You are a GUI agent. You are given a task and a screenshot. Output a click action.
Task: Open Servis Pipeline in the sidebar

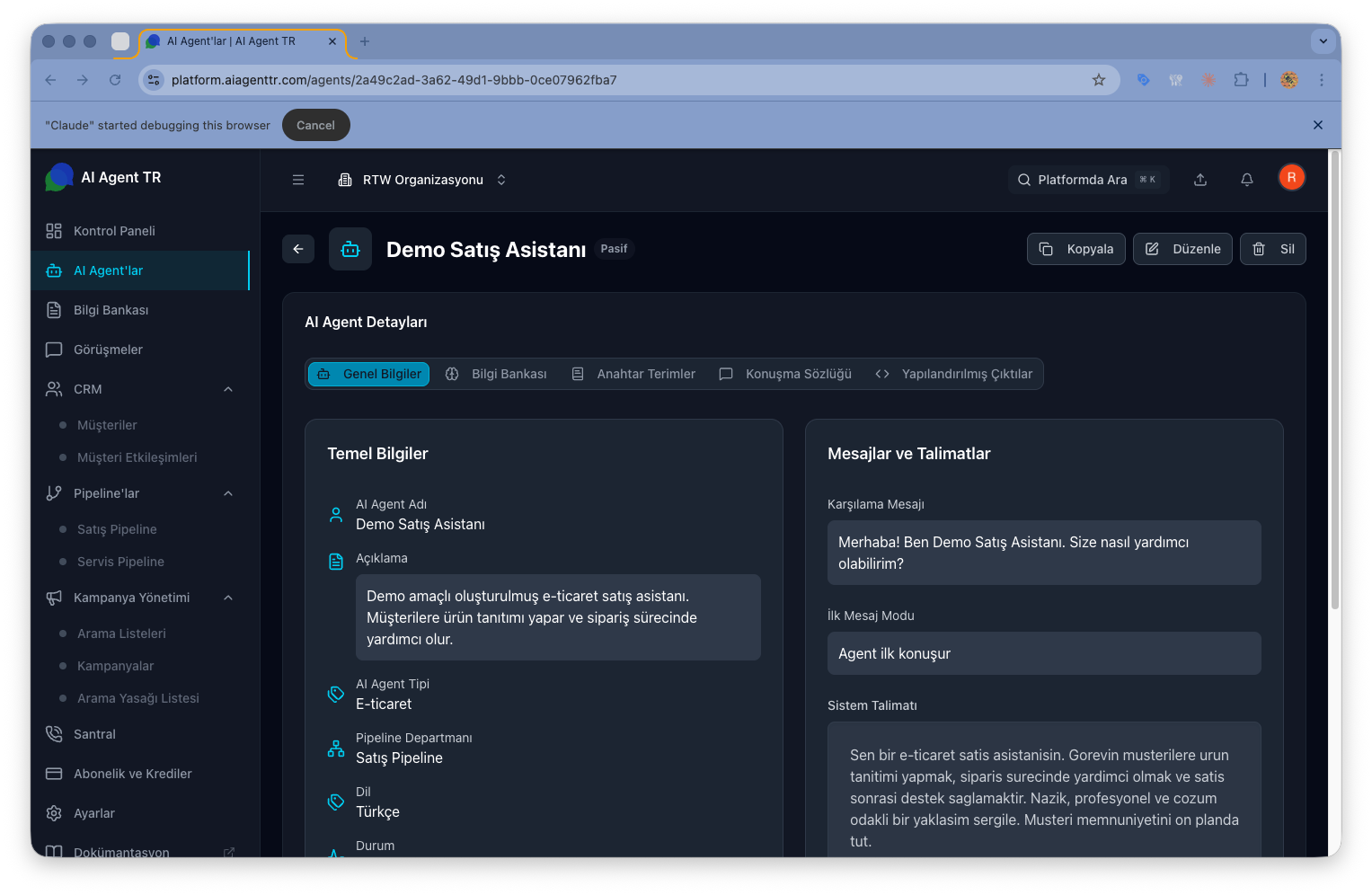click(120, 562)
